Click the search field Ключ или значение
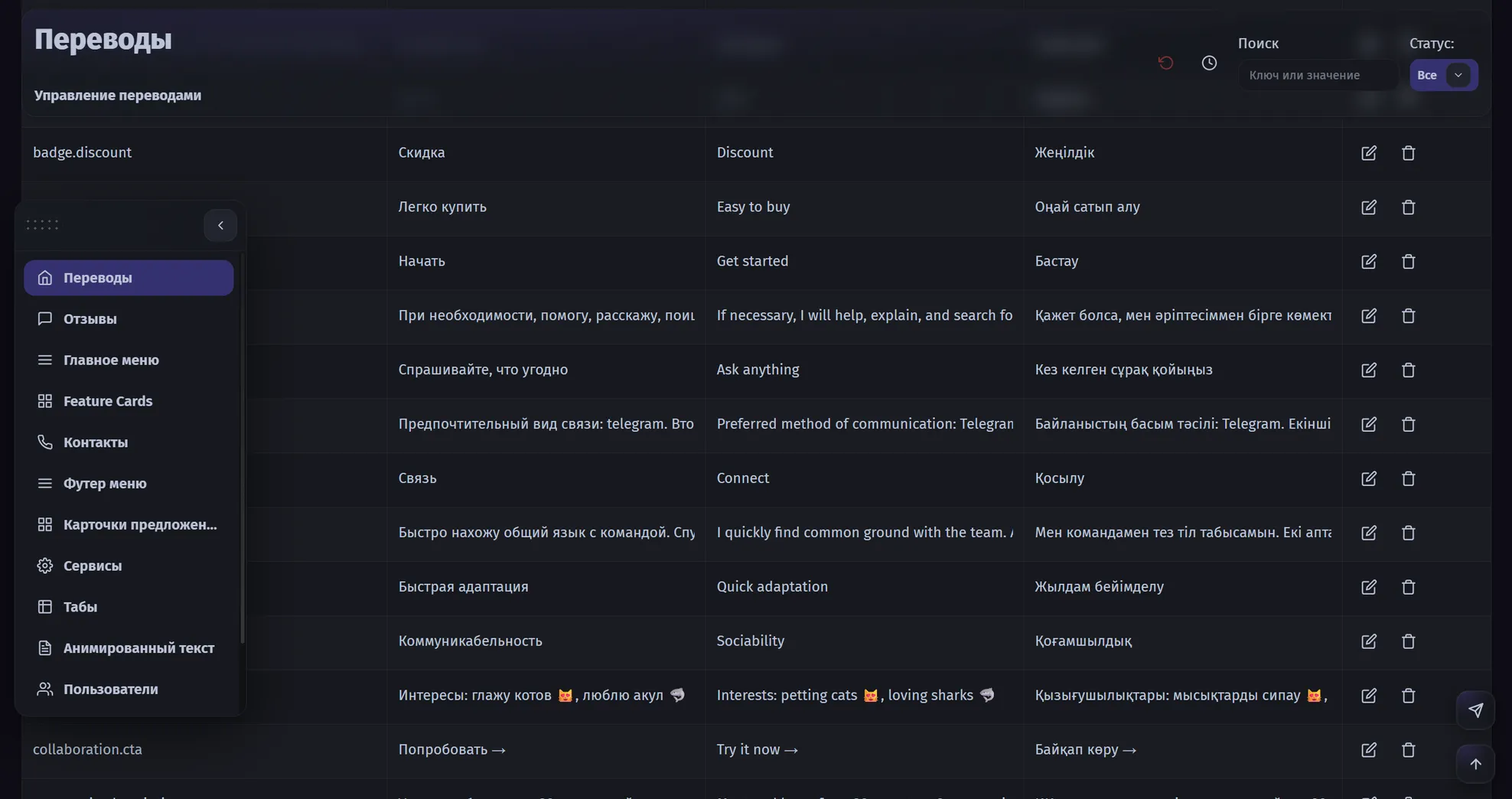 (1318, 74)
